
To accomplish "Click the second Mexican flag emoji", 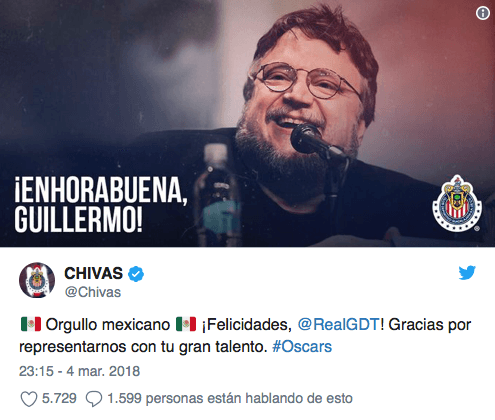I will (186, 324).
